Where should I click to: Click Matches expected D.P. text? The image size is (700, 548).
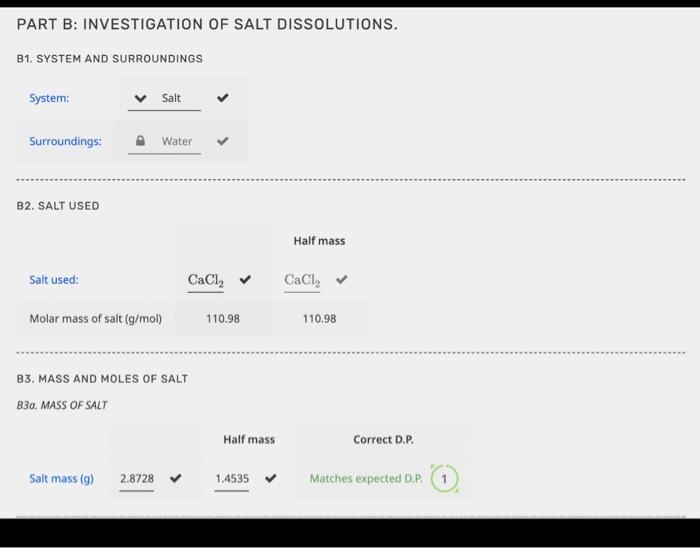tap(366, 478)
